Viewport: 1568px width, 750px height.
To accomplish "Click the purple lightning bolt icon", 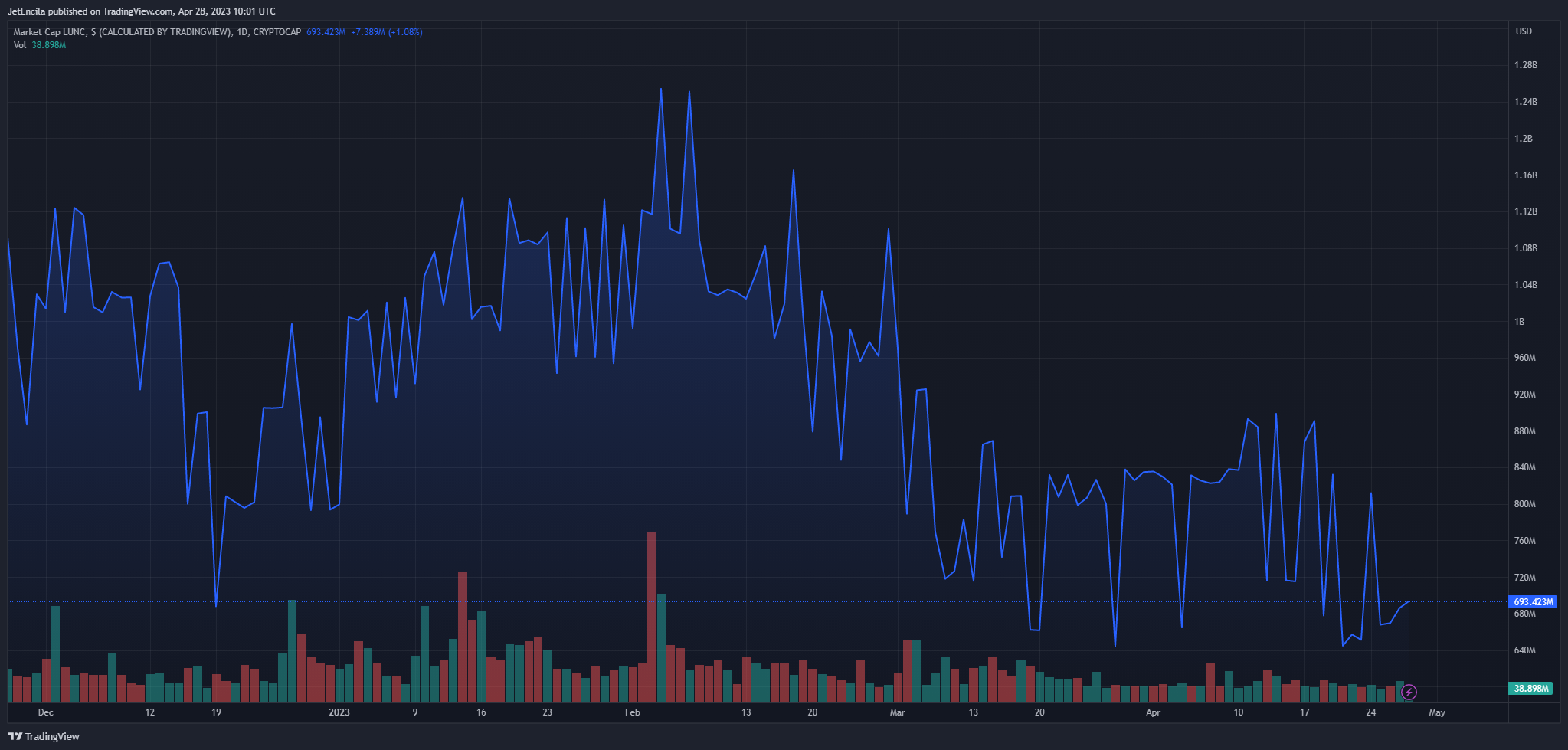I will click(x=1409, y=693).
